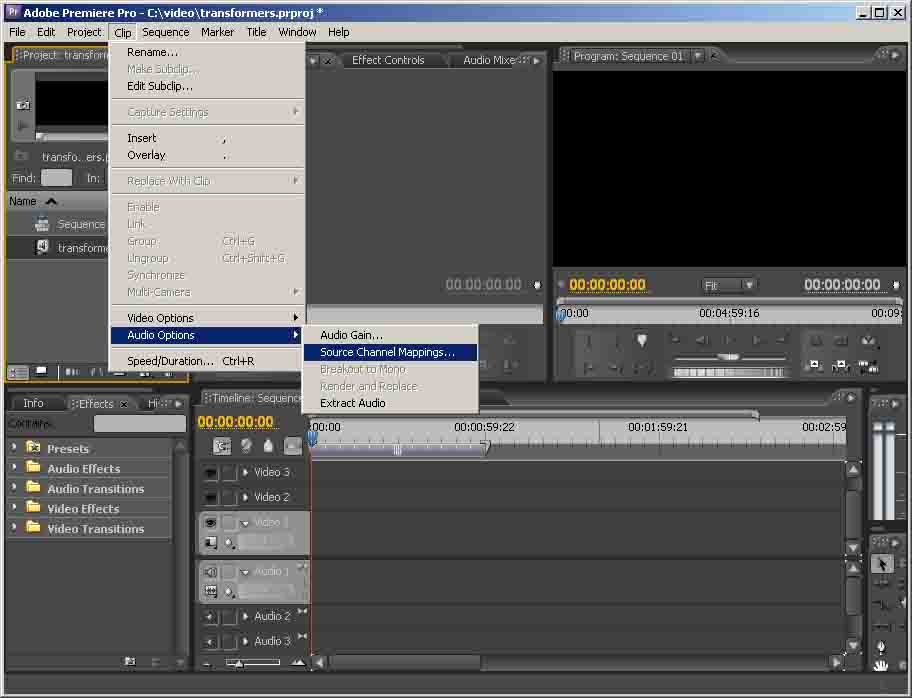Click the Presets folder icon in Effects panel

(33, 447)
